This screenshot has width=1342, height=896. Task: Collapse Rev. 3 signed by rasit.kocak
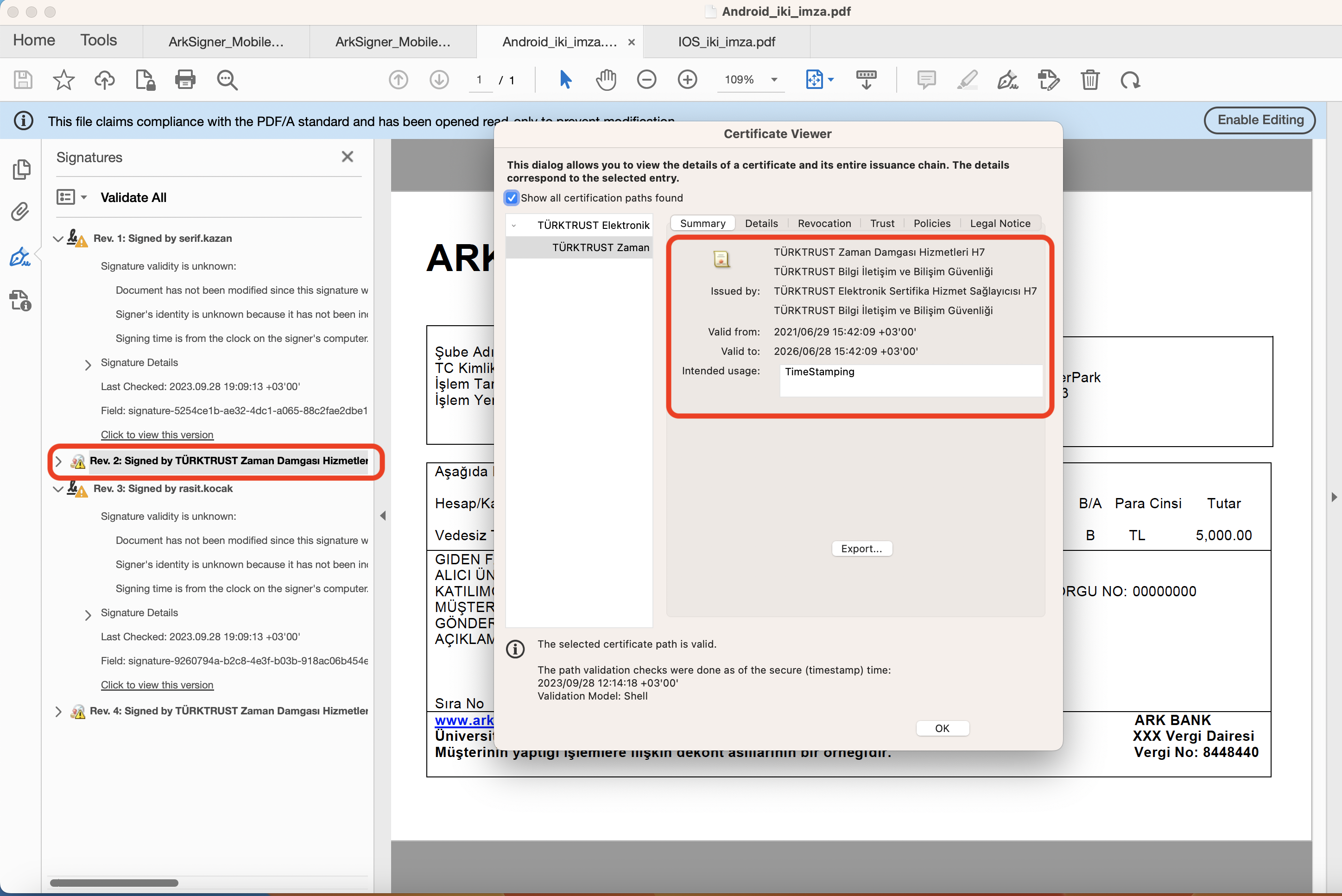pyautogui.click(x=58, y=489)
